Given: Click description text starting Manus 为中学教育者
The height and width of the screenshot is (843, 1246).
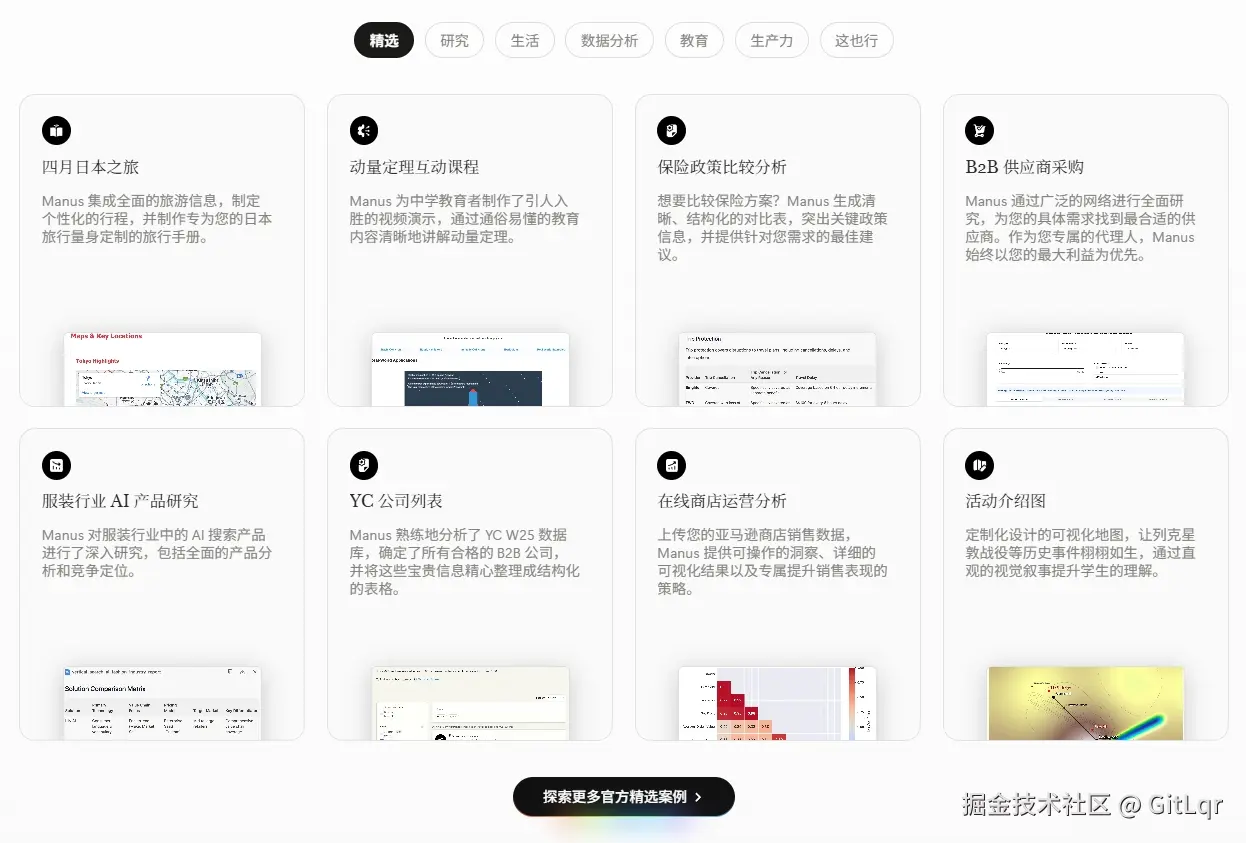Looking at the screenshot, I should 465,219.
